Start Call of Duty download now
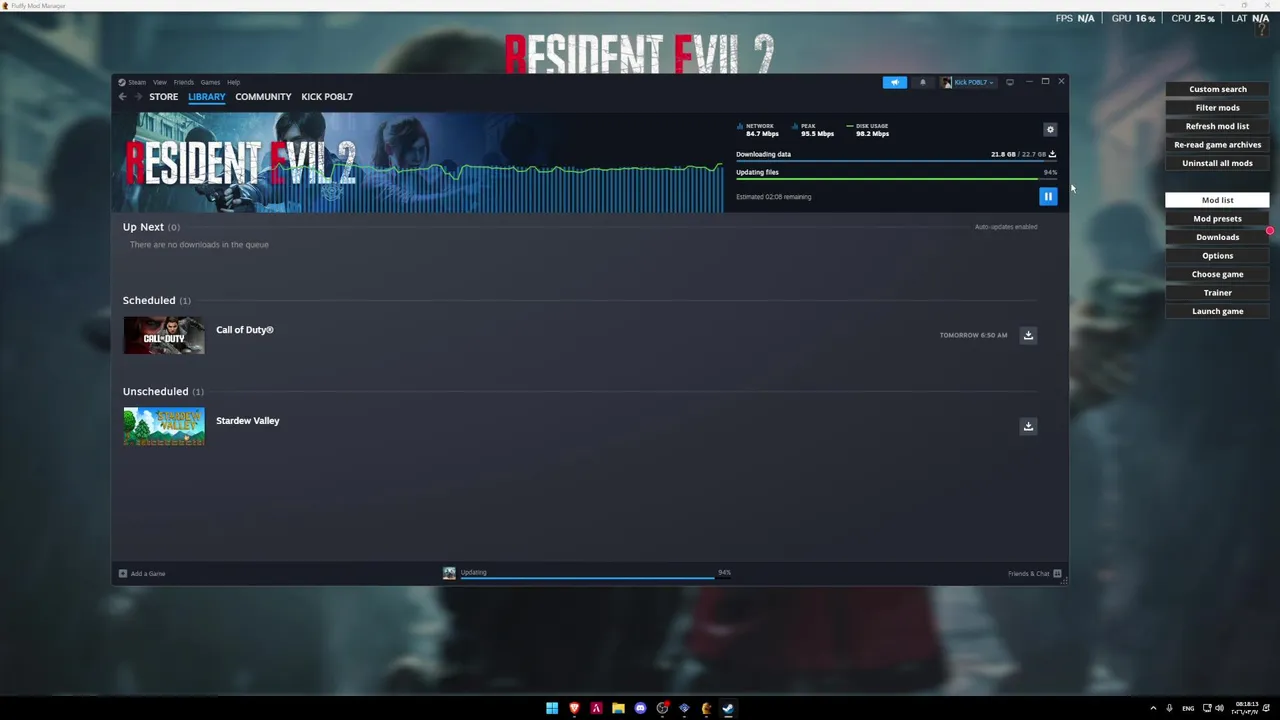This screenshot has height=720, width=1280. coord(1028,335)
